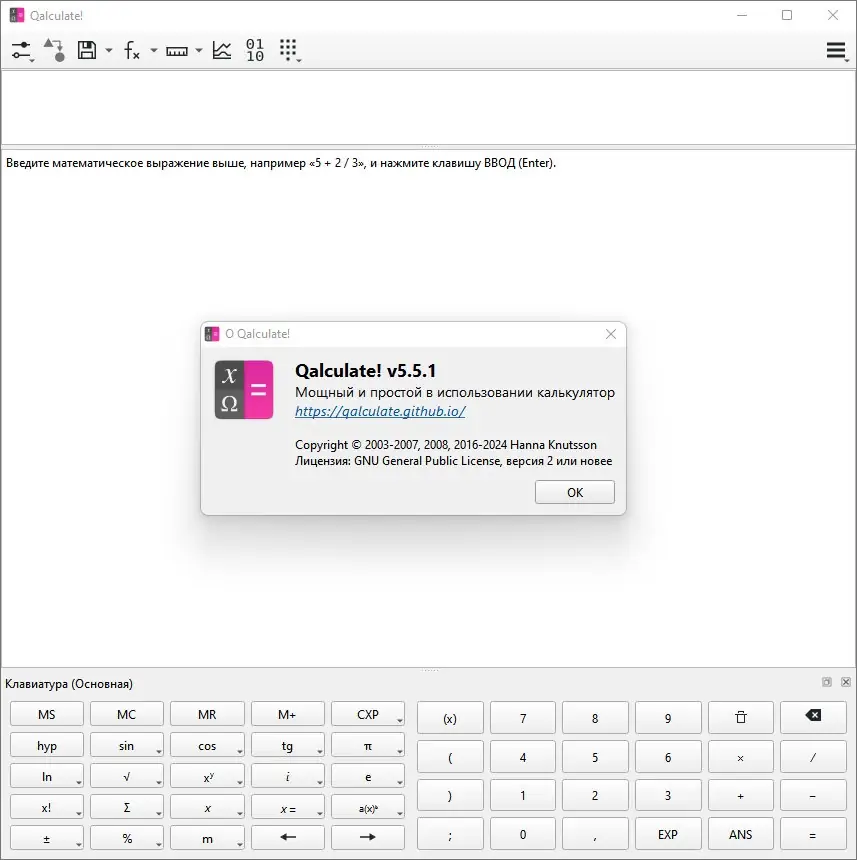Open the fx functions icon
Viewport: 857px width, 860px height.
click(132, 50)
